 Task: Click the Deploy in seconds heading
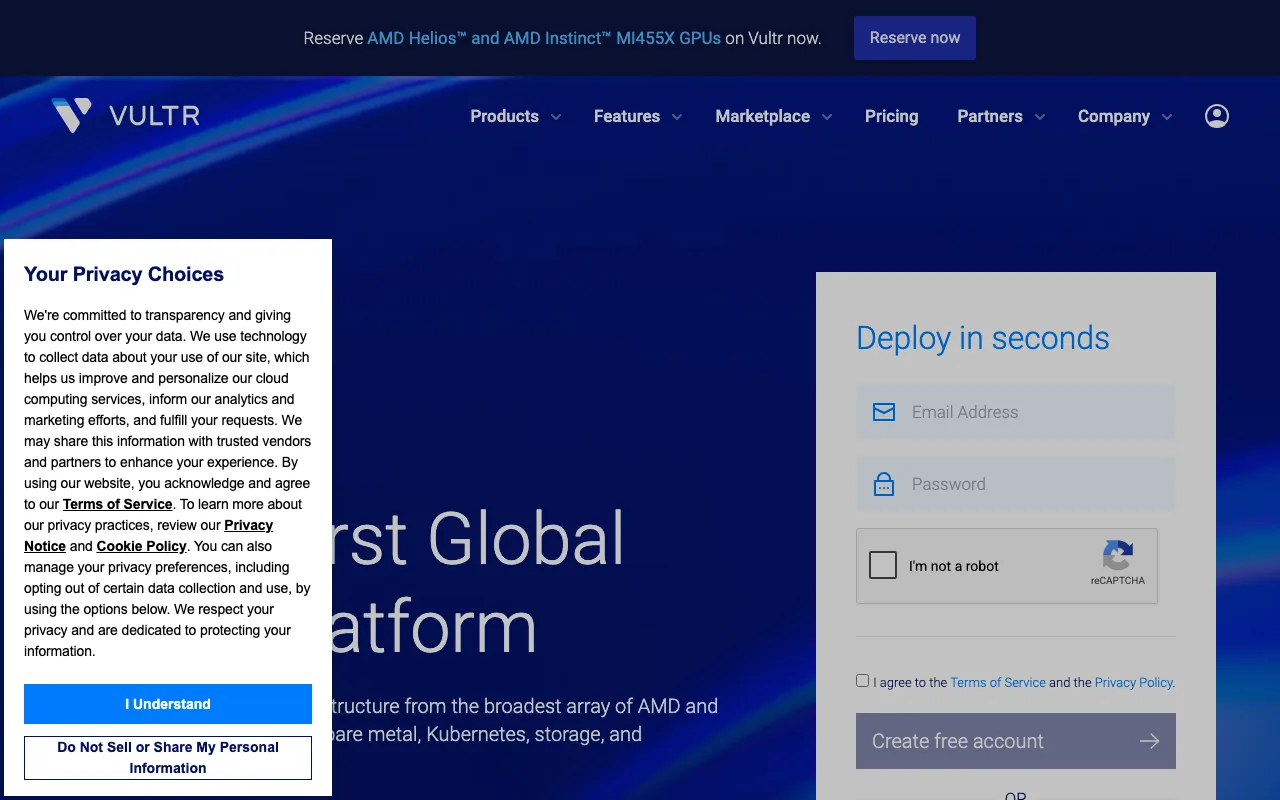pyautogui.click(x=983, y=338)
